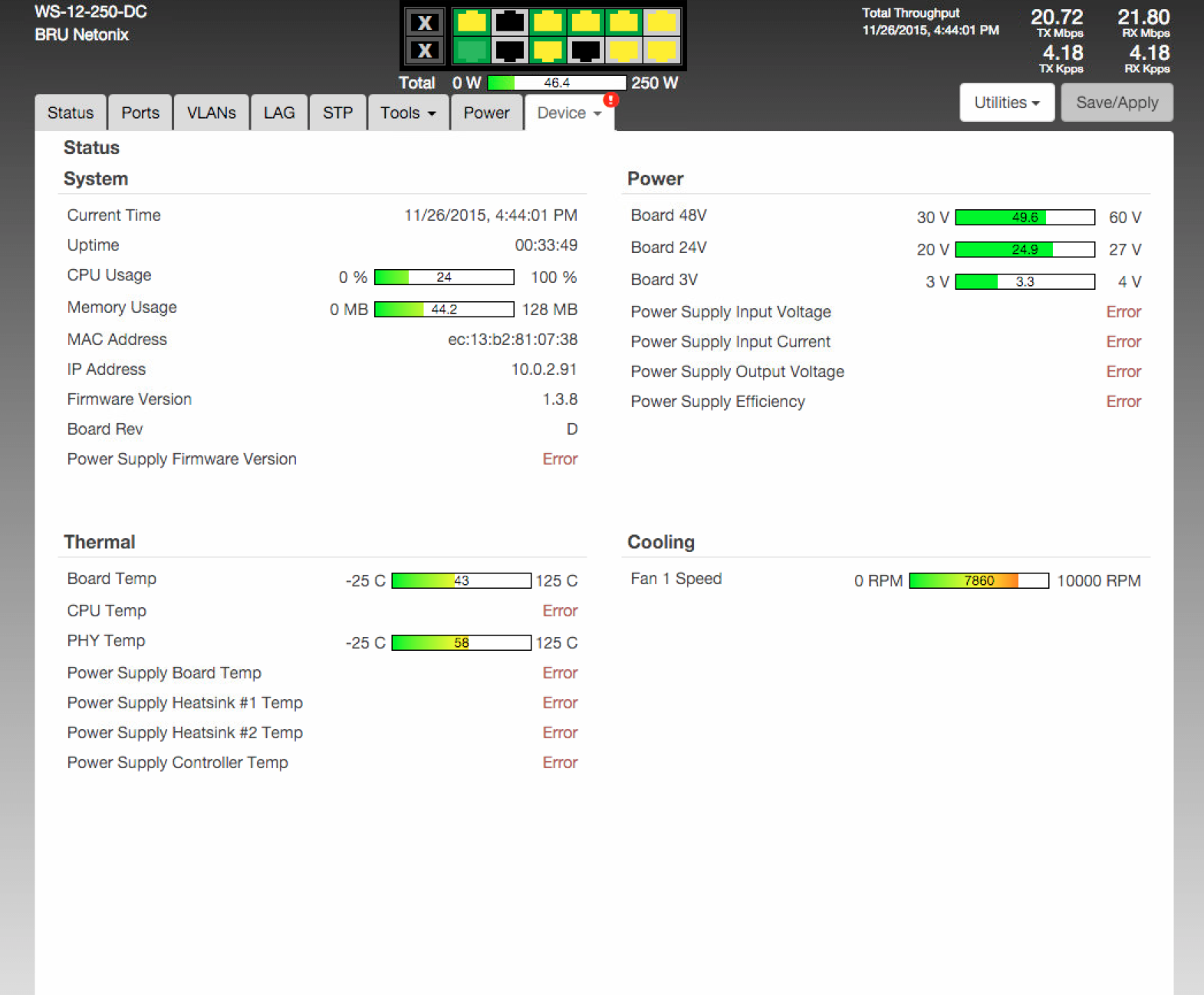Screen dimensions: 1204x995
Task: Open the Tools dropdown menu
Action: 408,113
